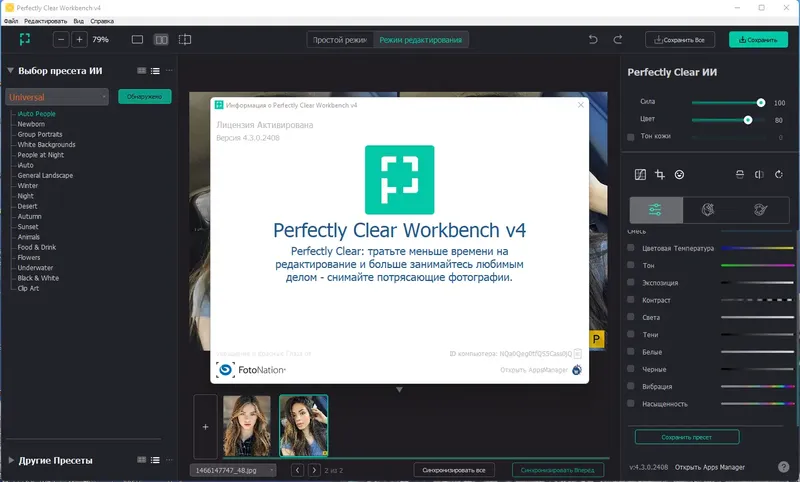
Task: Switch to Режим редактирования tab
Action: tap(421, 40)
